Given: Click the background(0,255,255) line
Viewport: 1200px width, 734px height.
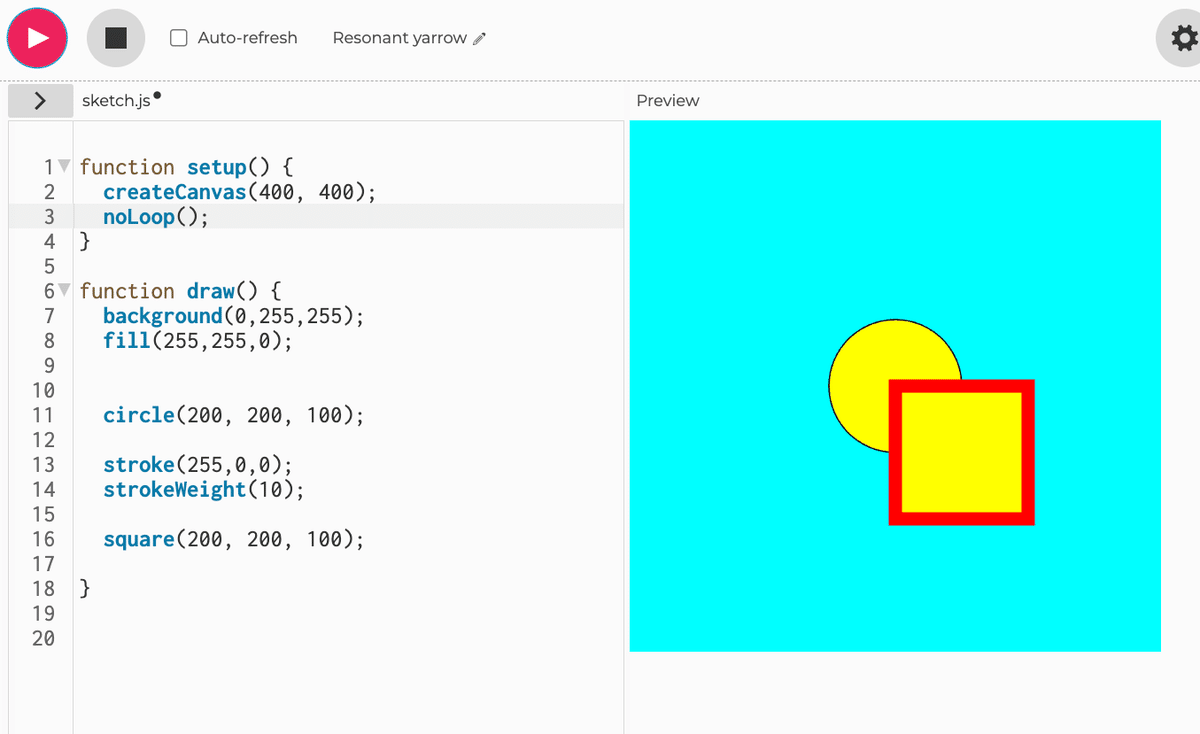Looking at the screenshot, I should (233, 316).
